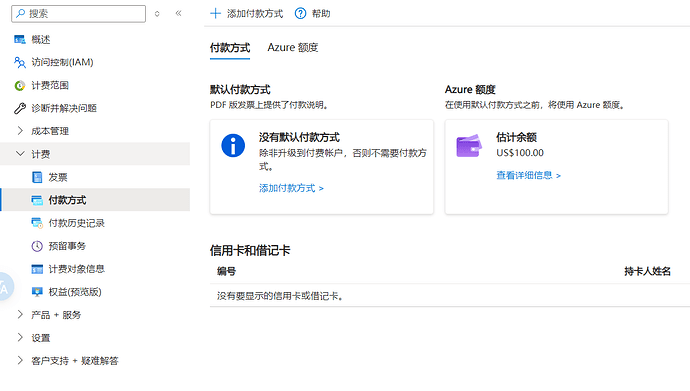Click the purple wallet icon
The width and height of the screenshot is (690, 391).
pos(469,146)
